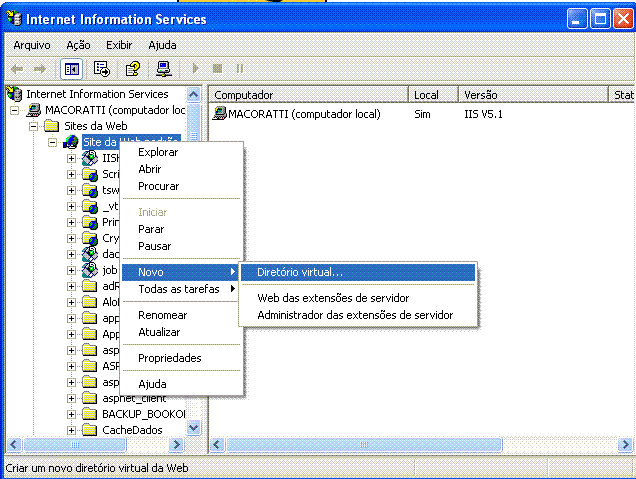Open the Ação menu
The height and width of the screenshot is (479, 636).
(78, 45)
